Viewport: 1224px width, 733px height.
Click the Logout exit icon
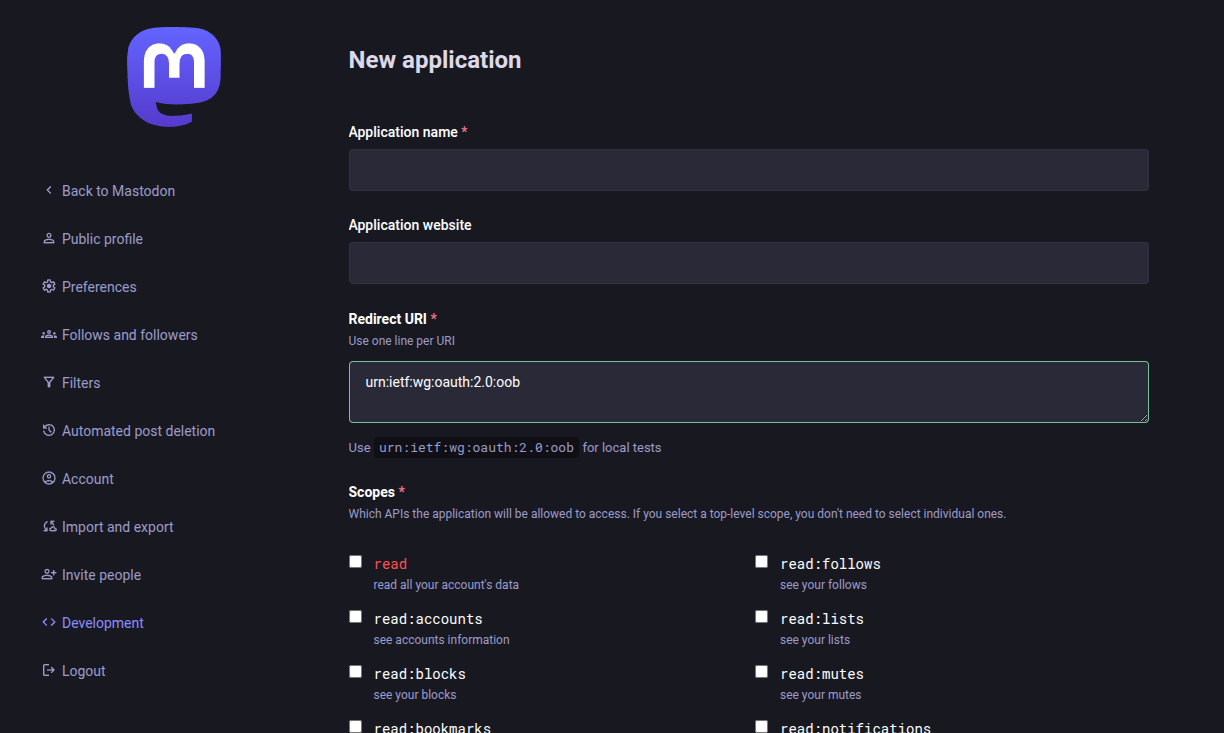(48, 671)
